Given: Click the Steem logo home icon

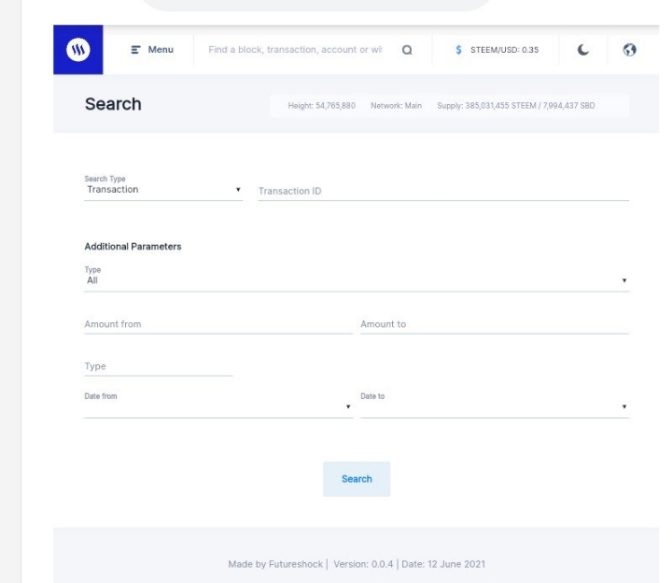Looking at the screenshot, I should [x=78, y=50].
